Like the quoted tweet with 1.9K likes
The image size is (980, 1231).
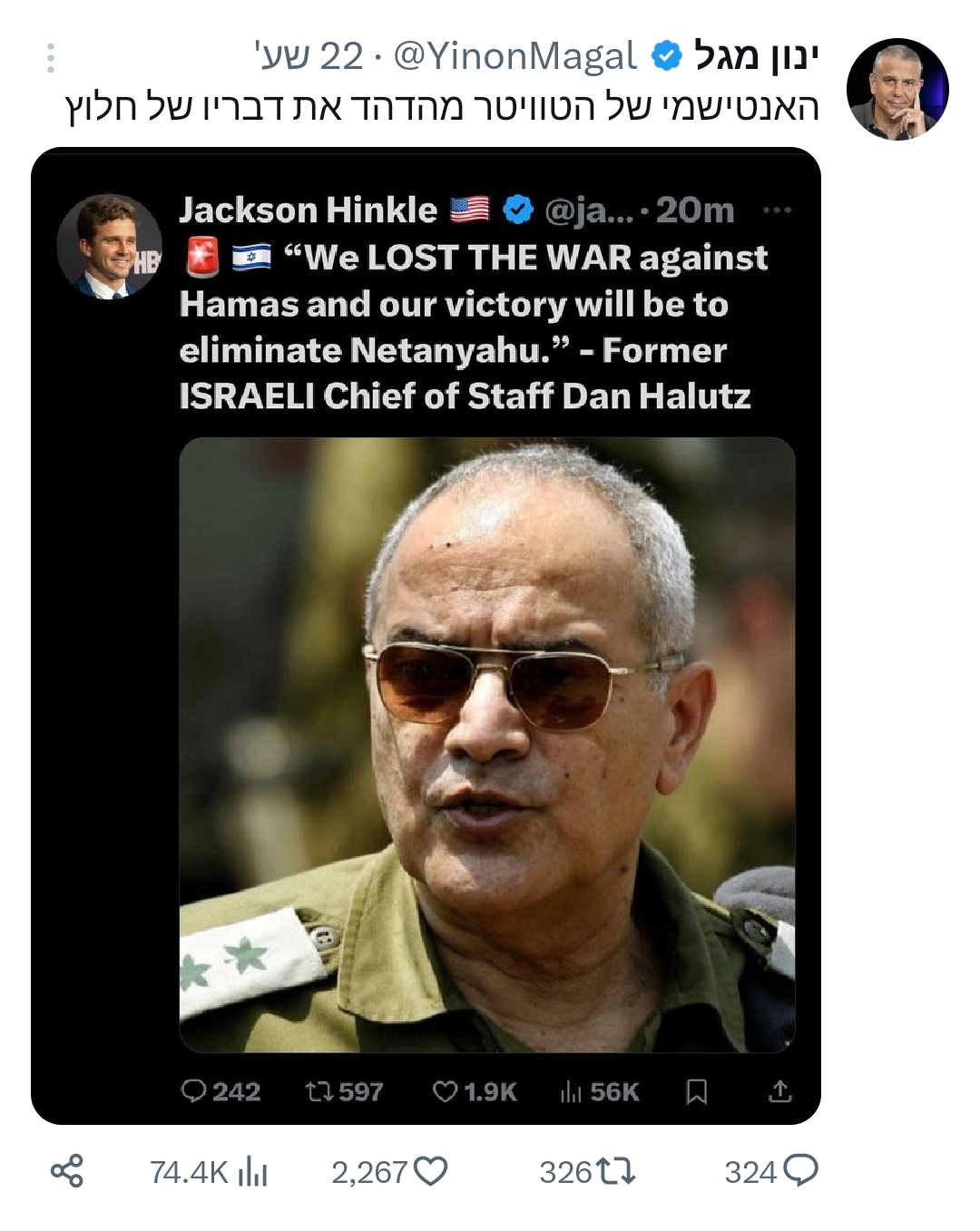[445, 1091]
